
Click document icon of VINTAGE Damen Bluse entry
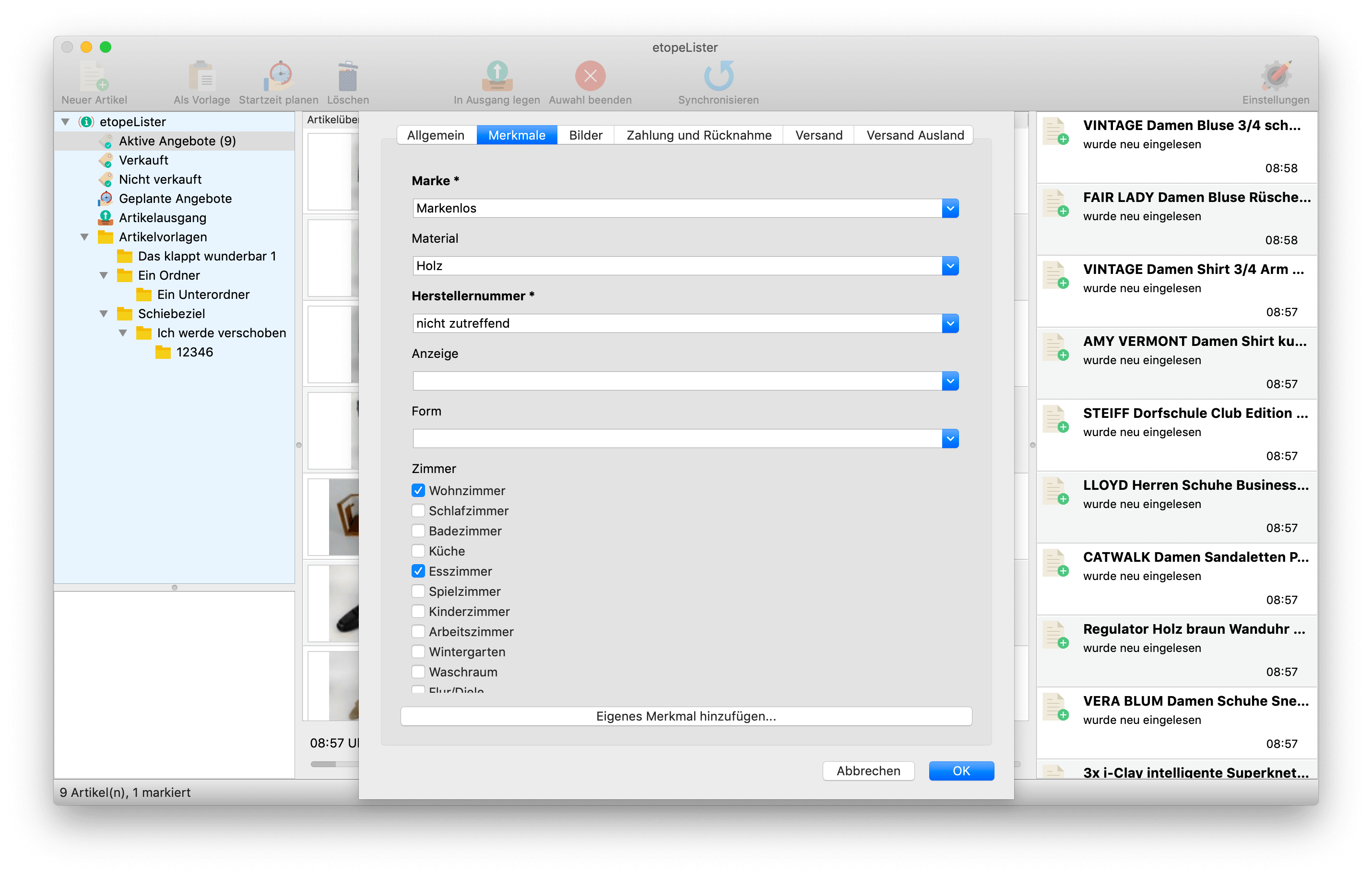[x=1056, y=131]
